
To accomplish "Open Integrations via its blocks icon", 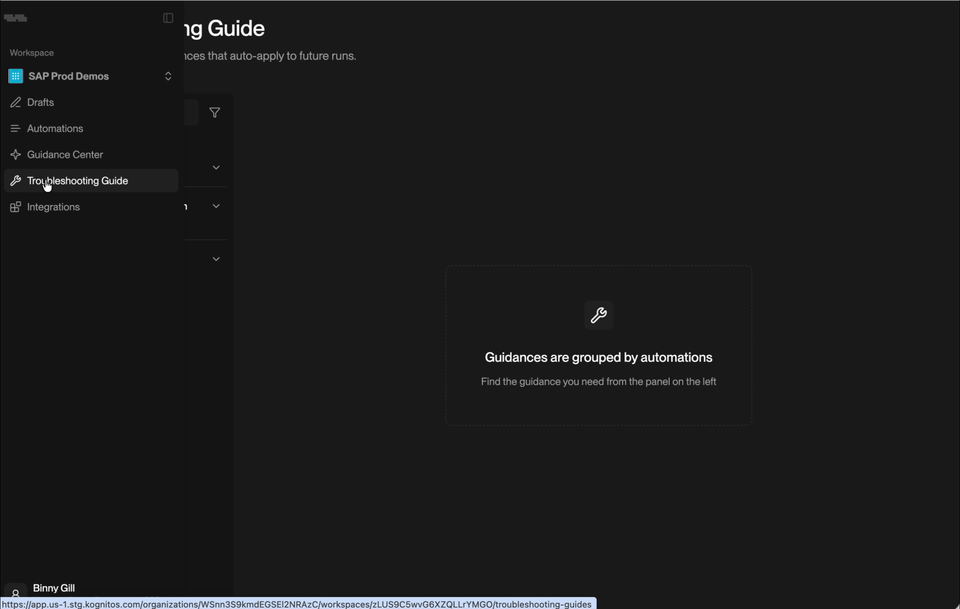I will point(14,206).
